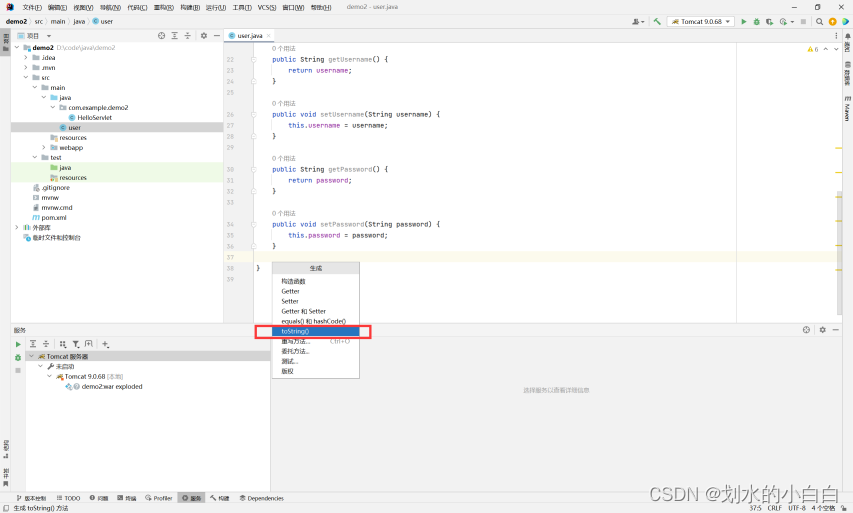This screenshot has height=513, width=853.
Task: Expand all in the Services toolbar
Action: pos(33,344)
